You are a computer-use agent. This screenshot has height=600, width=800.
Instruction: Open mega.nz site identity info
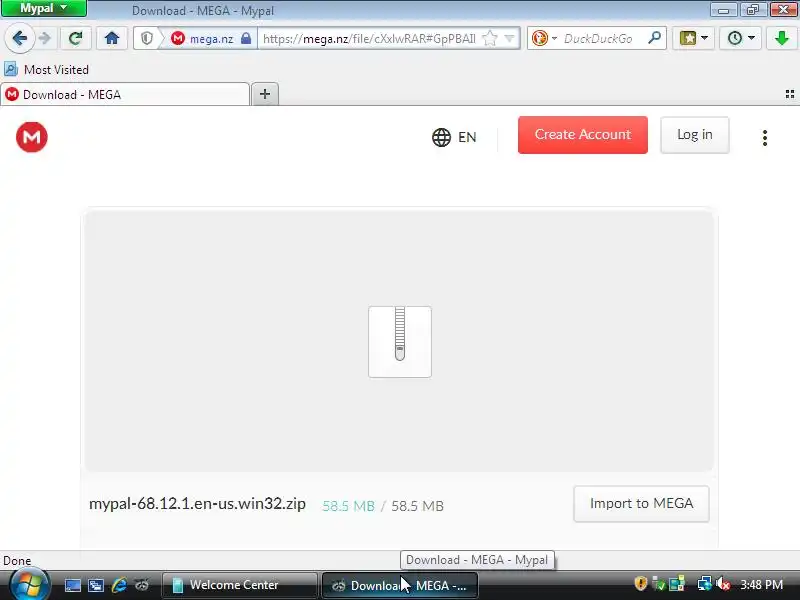pyautogui.click(x=211, y=39)
